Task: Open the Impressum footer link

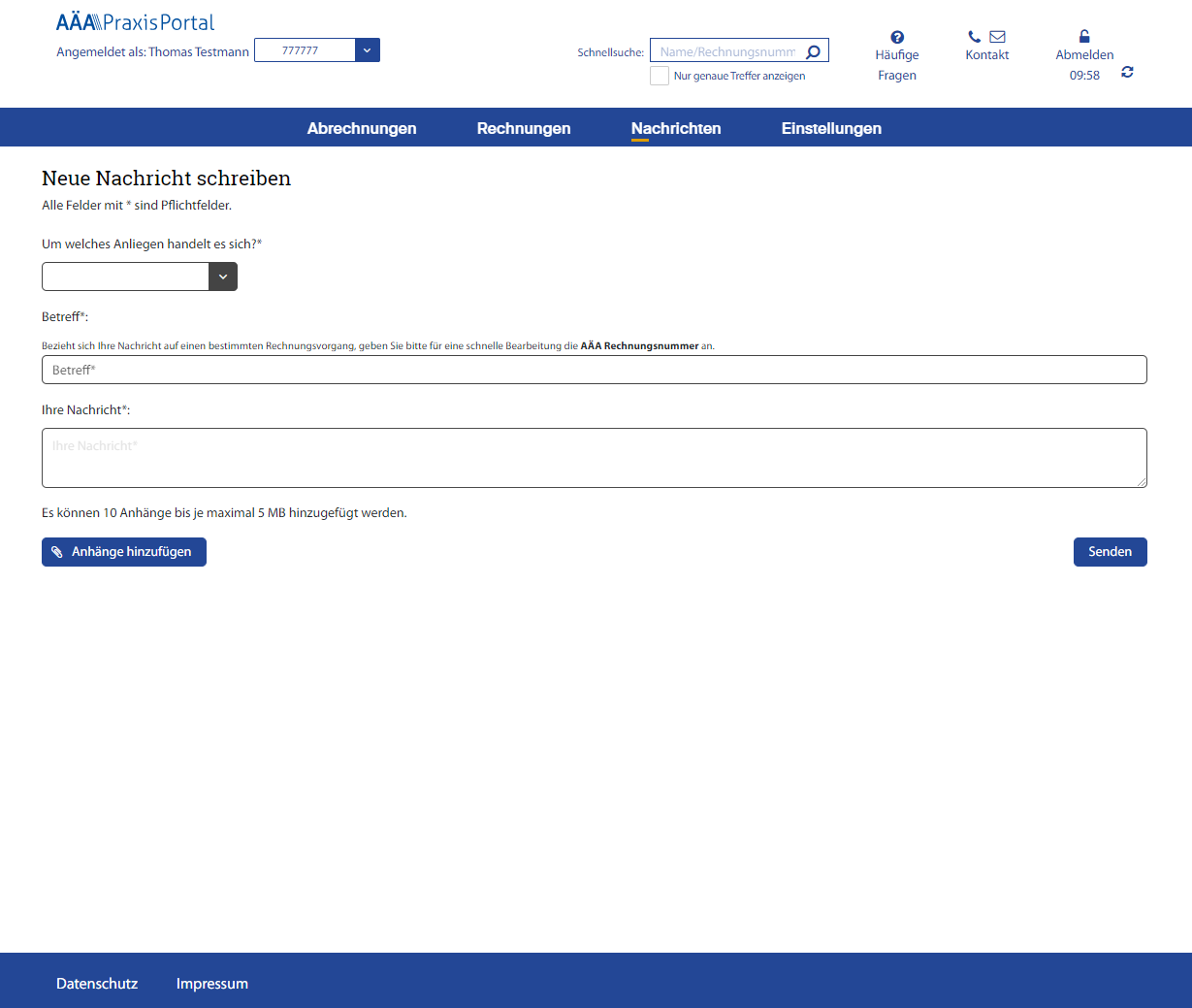Action: pos(212,984)
